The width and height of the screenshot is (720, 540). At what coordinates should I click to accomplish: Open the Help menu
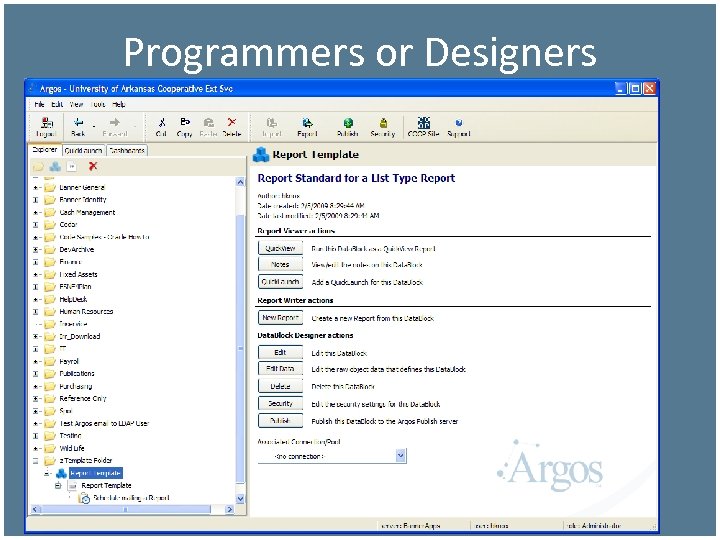118,104
